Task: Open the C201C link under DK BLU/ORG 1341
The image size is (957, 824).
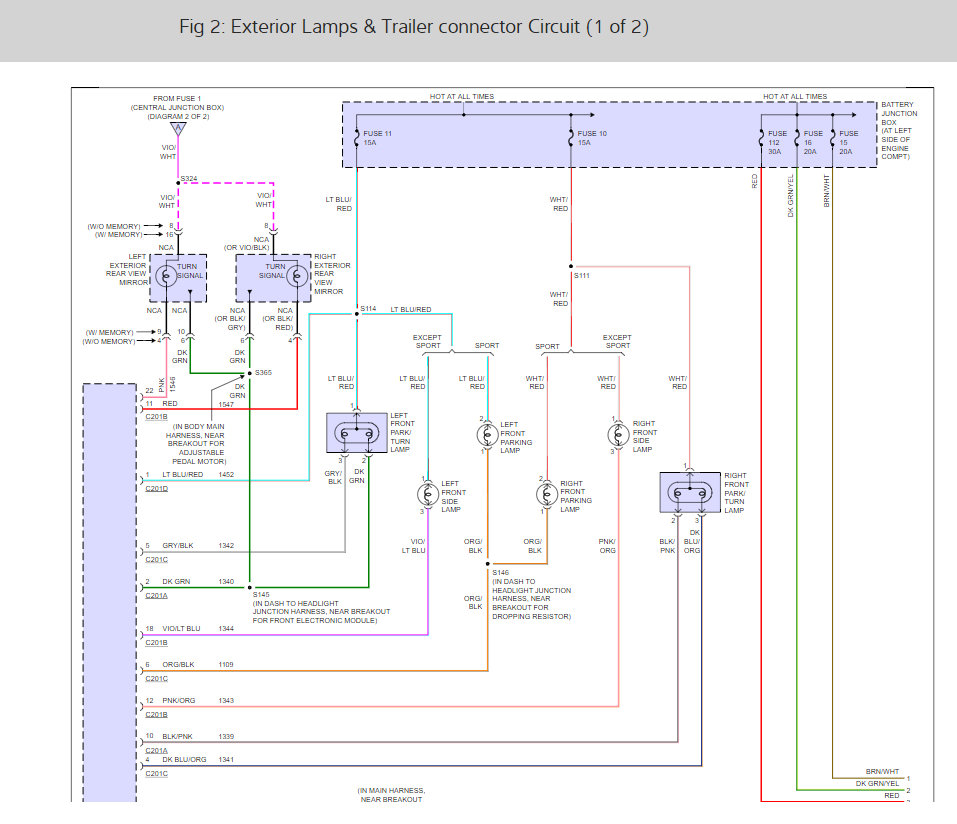Action: coord(156,773)
